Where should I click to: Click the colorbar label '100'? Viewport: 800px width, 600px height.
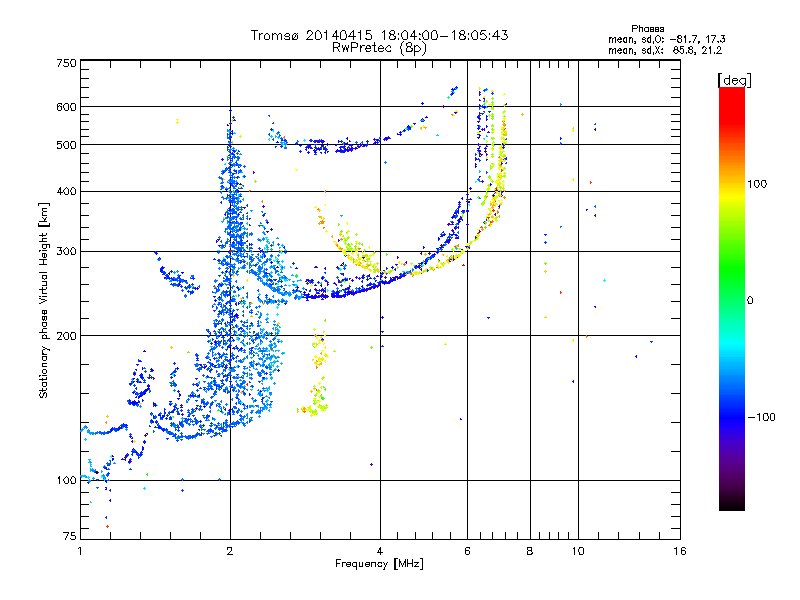click(x=757, y=184)
